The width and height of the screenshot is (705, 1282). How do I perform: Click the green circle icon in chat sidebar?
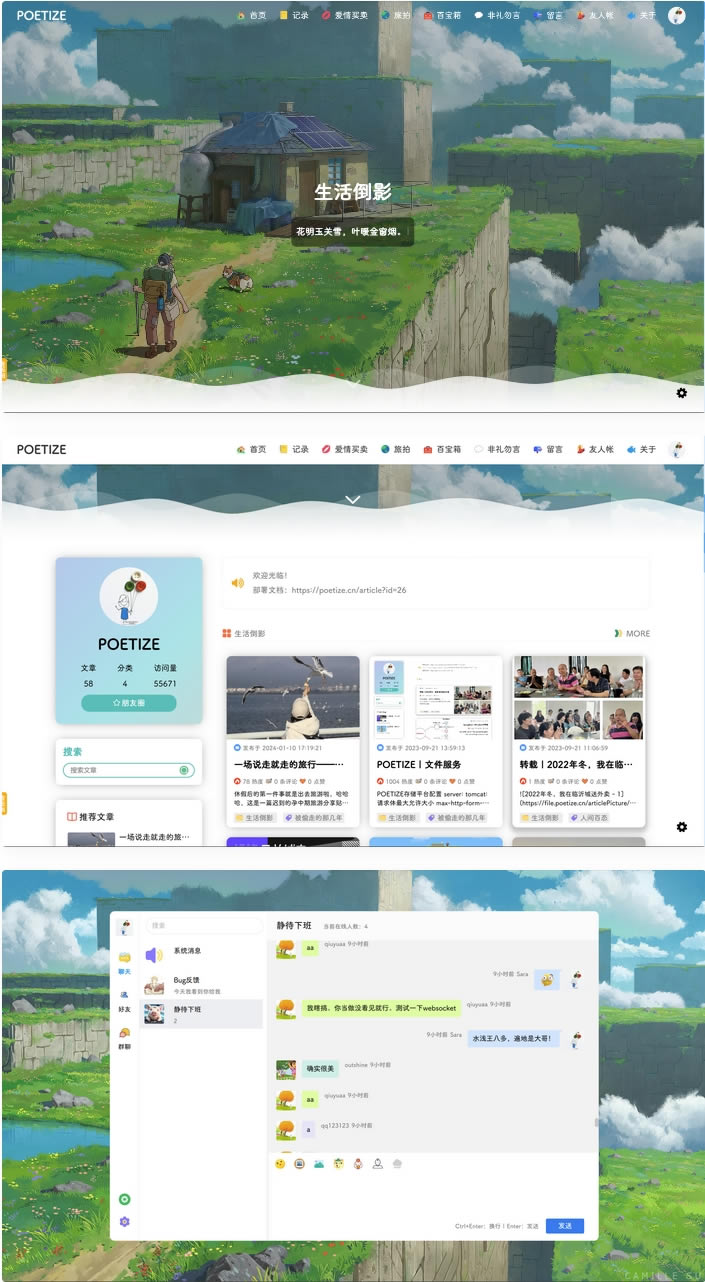tap(125, 1199)
